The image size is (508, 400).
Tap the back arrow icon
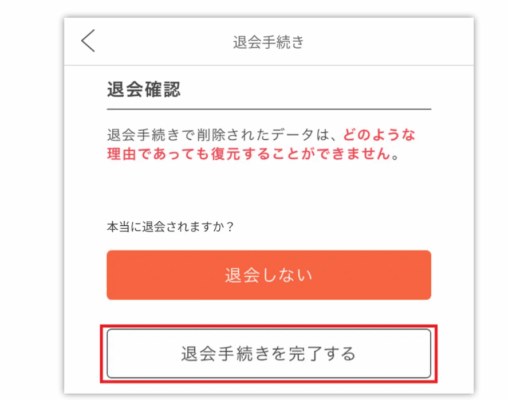point(88,41)
